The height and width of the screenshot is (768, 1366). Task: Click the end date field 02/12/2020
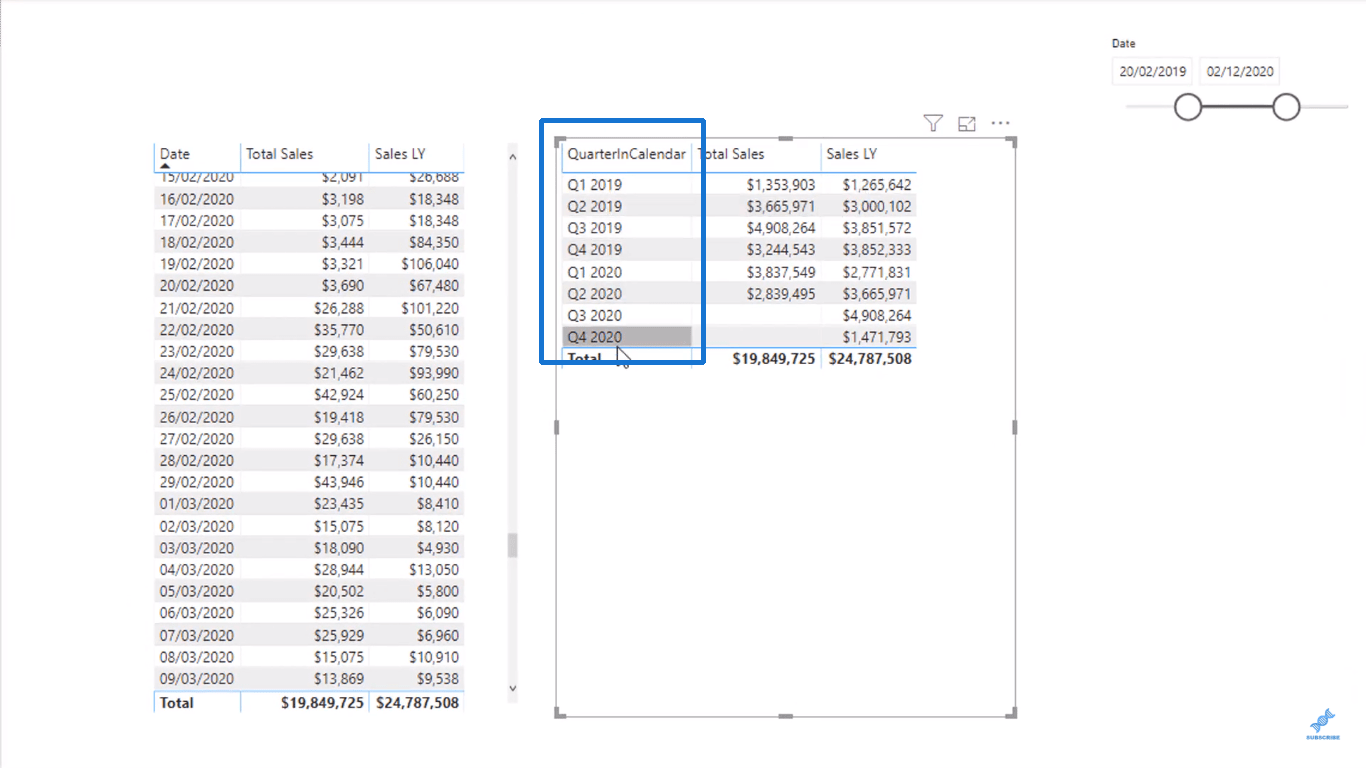(1240, 71)
